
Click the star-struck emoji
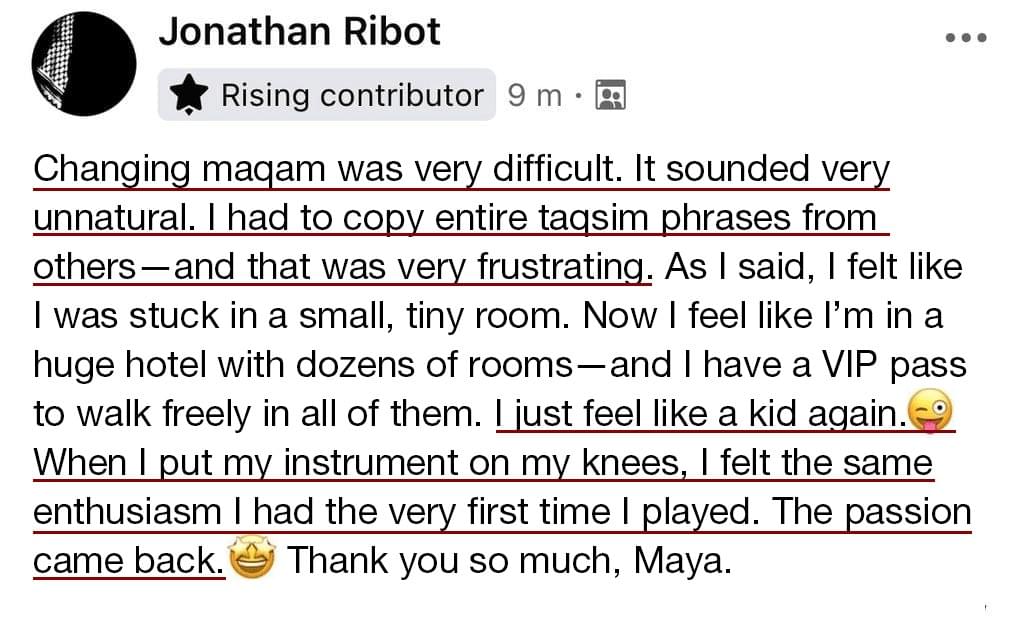[250, 561]
